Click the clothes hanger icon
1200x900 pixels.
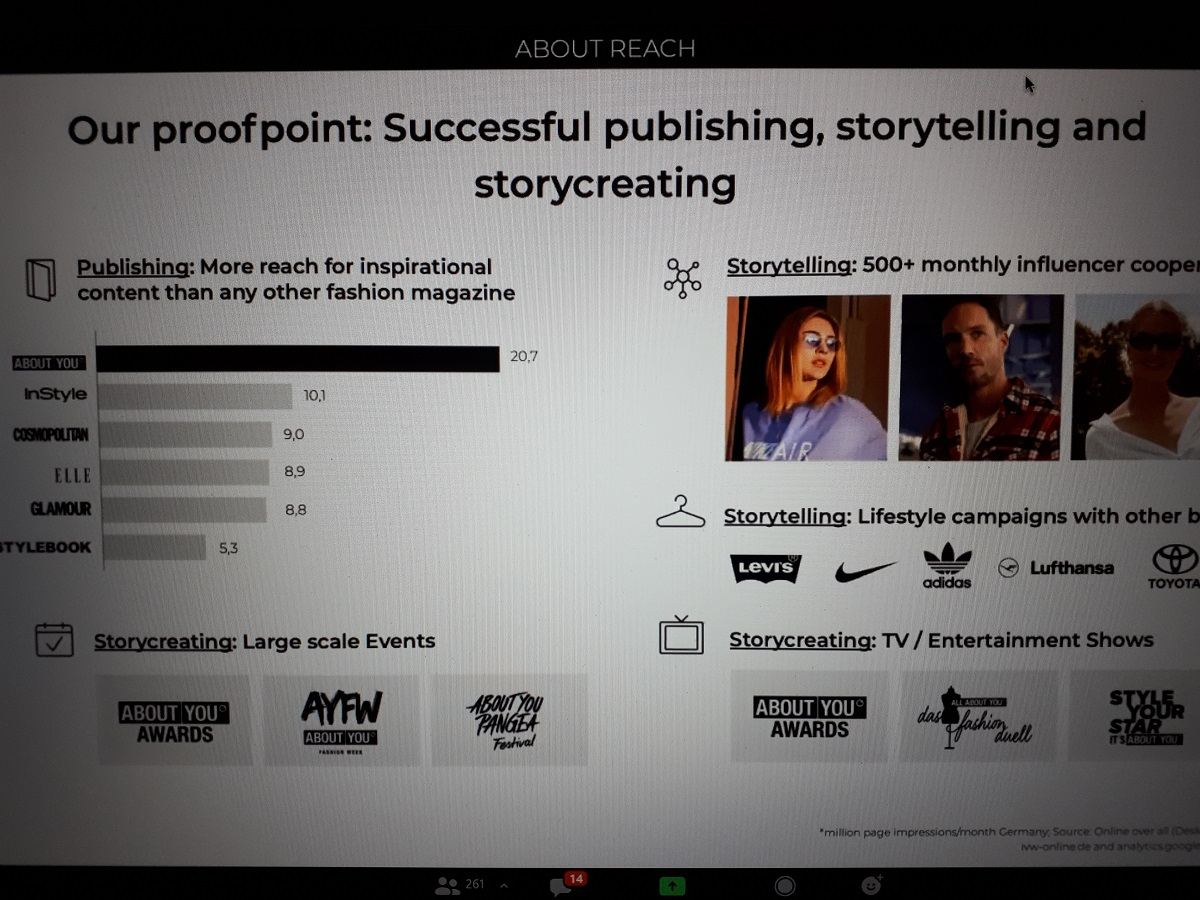click(680, 513)
